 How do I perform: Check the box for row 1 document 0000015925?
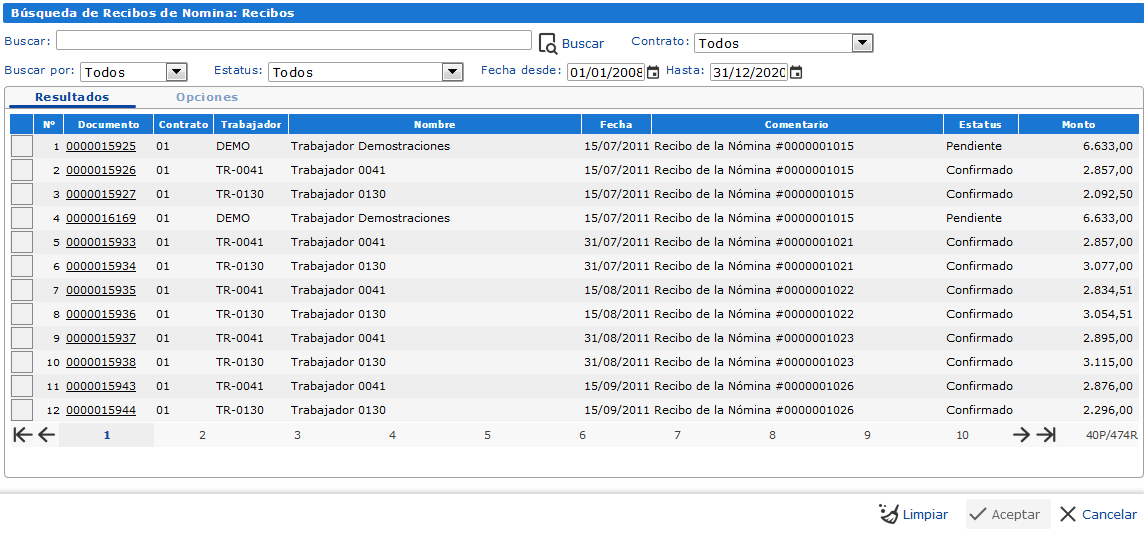tap(22, 146)
